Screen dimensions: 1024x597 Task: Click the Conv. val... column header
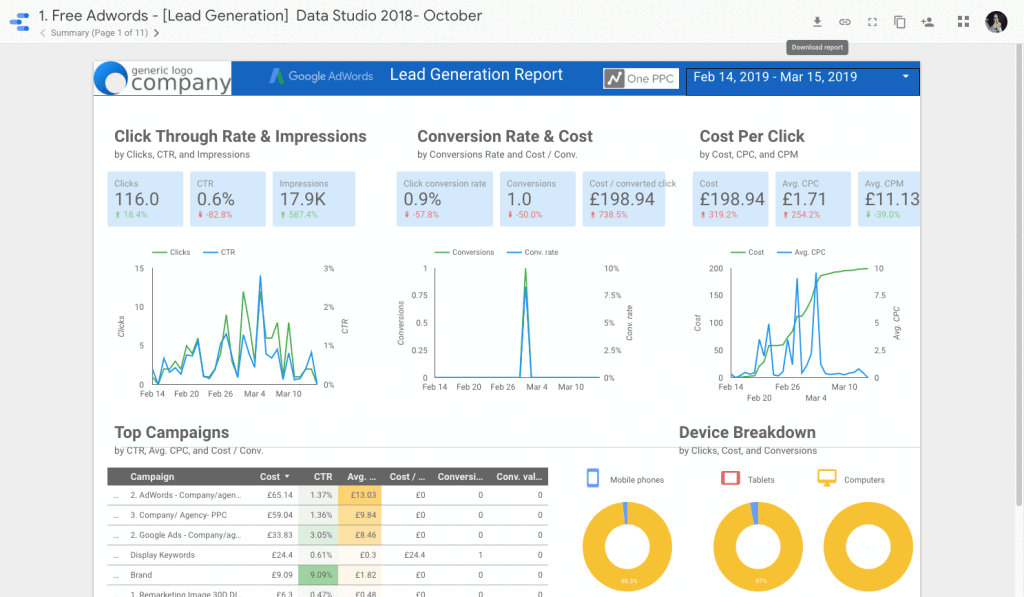click(519, 477)
